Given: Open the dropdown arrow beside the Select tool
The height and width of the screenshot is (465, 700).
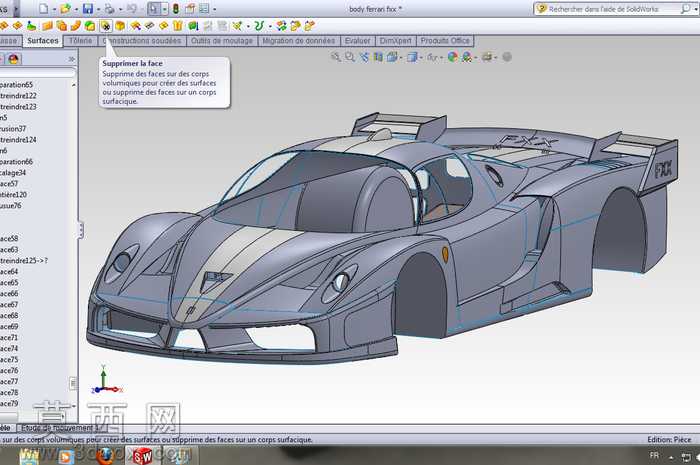Looking at the screenshot, I should click(x=164, y=8).
